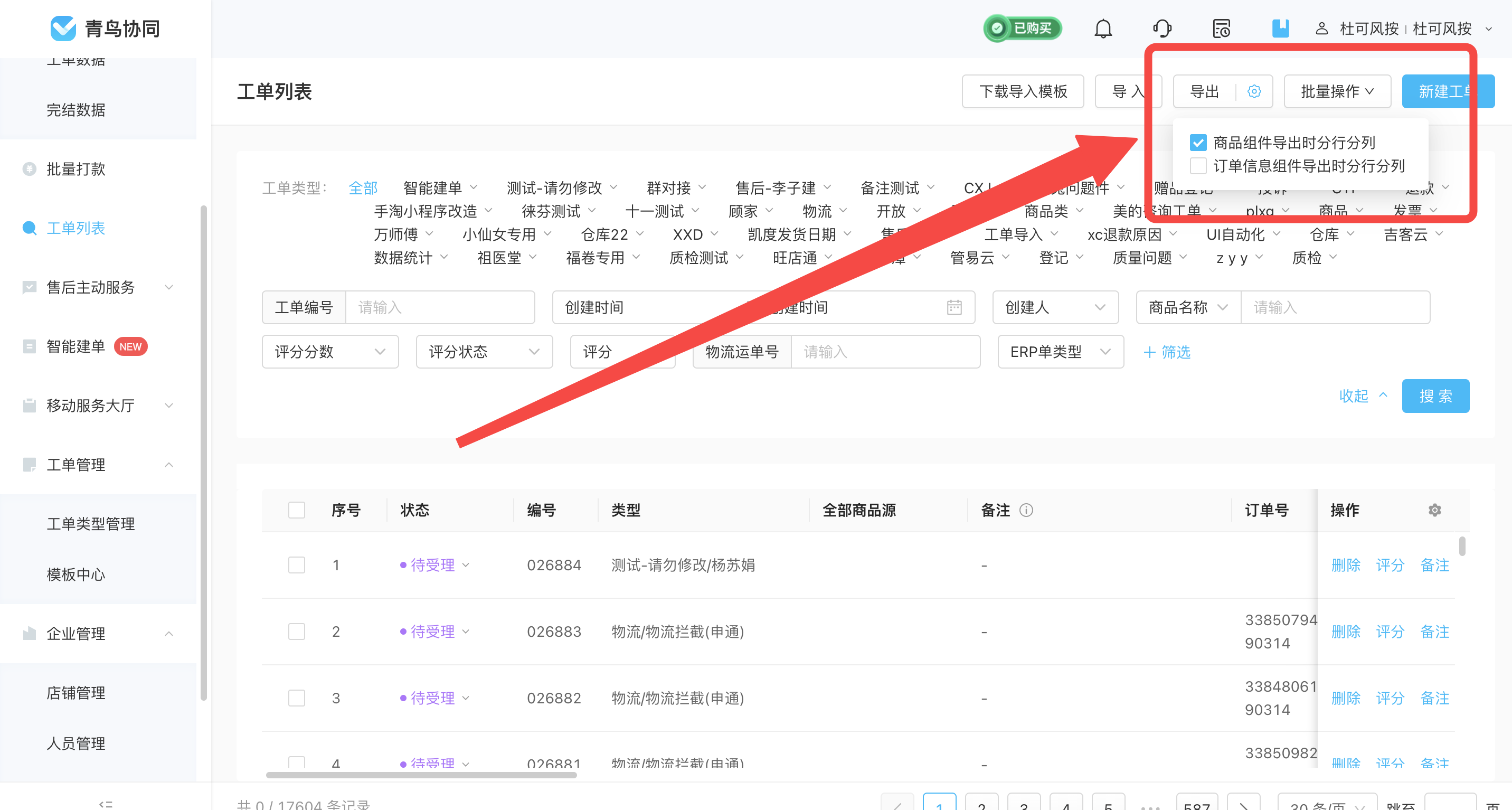
Task: Click 备注 for row 026882
Action: click(1434, 698)
